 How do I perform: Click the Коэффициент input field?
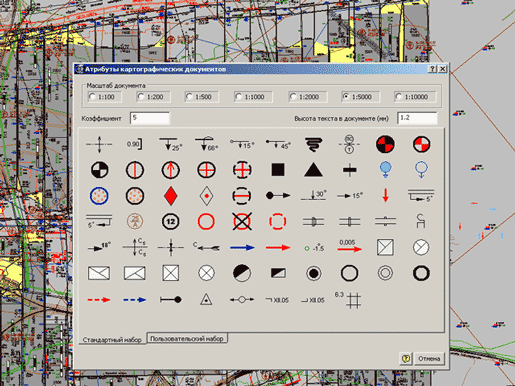(150, 118)
